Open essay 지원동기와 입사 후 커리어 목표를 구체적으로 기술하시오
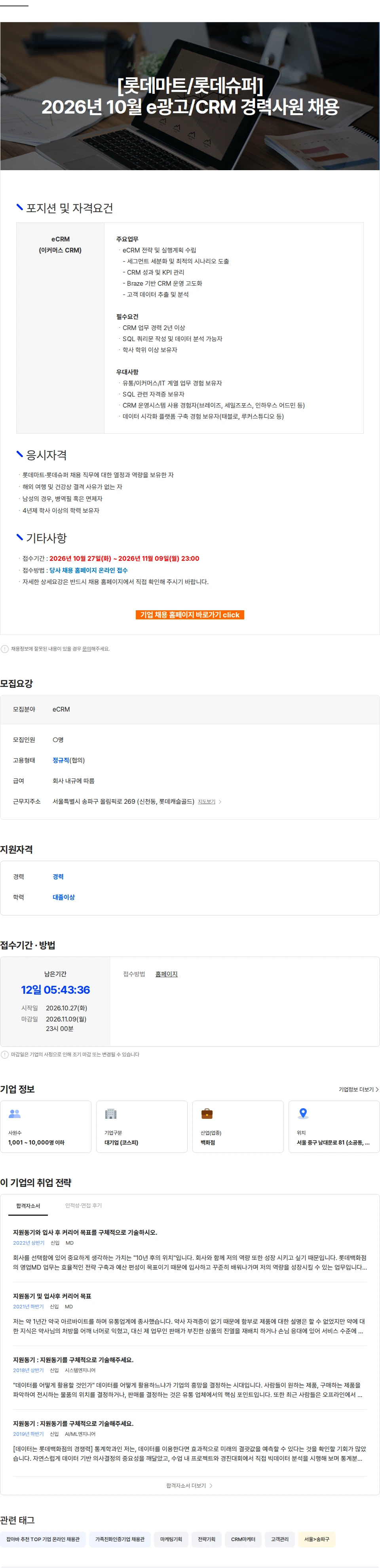Screen dimensions: 380x1568 coord(85,1232)
